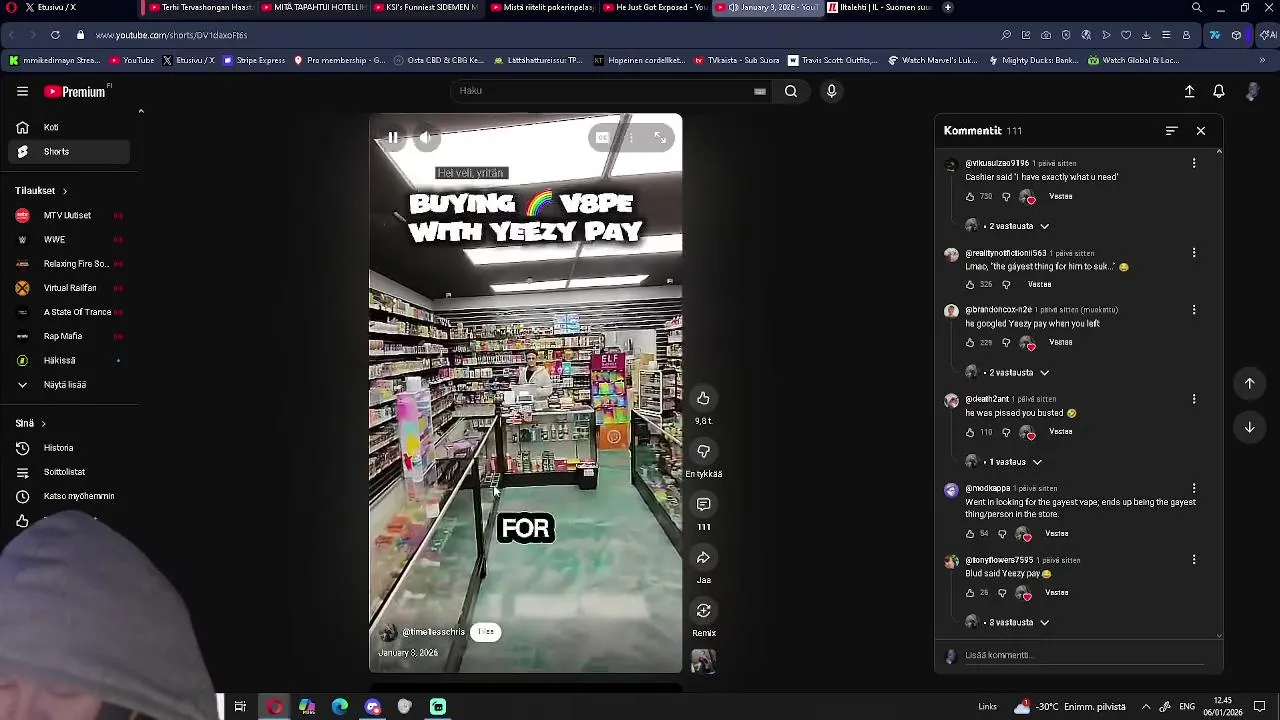This screenshot has height=720, width=1280.
Task: Start voice search with microphone
Action: (x=831, y=91)
